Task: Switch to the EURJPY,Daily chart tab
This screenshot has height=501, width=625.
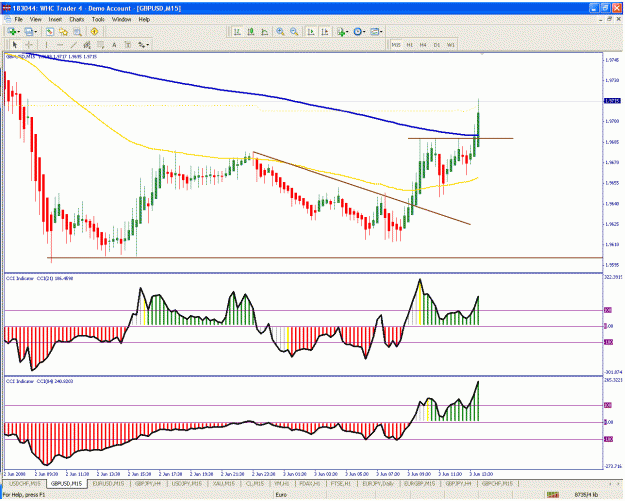Action: click(x=378, y=483)
